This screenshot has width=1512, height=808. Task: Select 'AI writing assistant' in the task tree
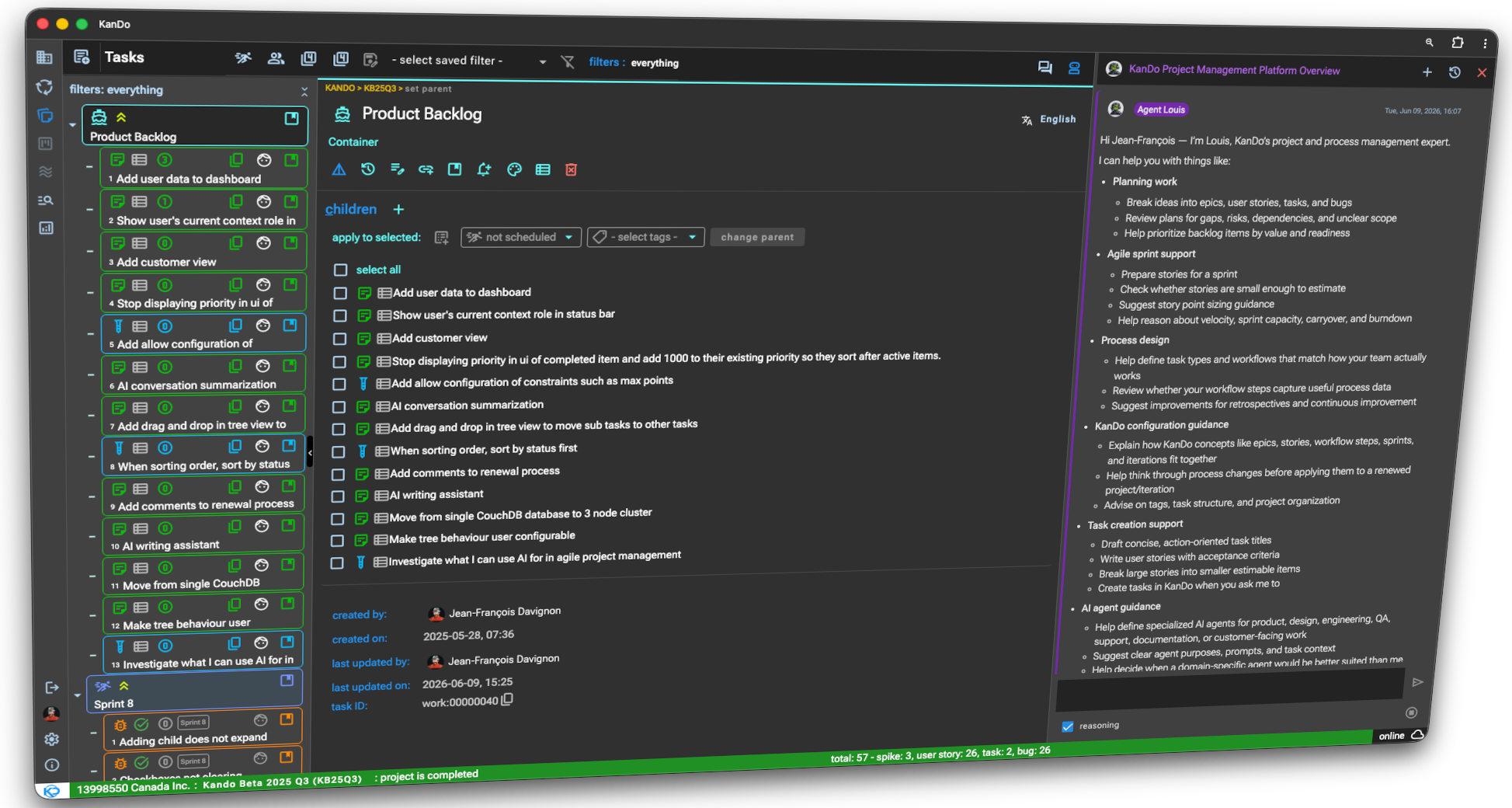(203, 535)
